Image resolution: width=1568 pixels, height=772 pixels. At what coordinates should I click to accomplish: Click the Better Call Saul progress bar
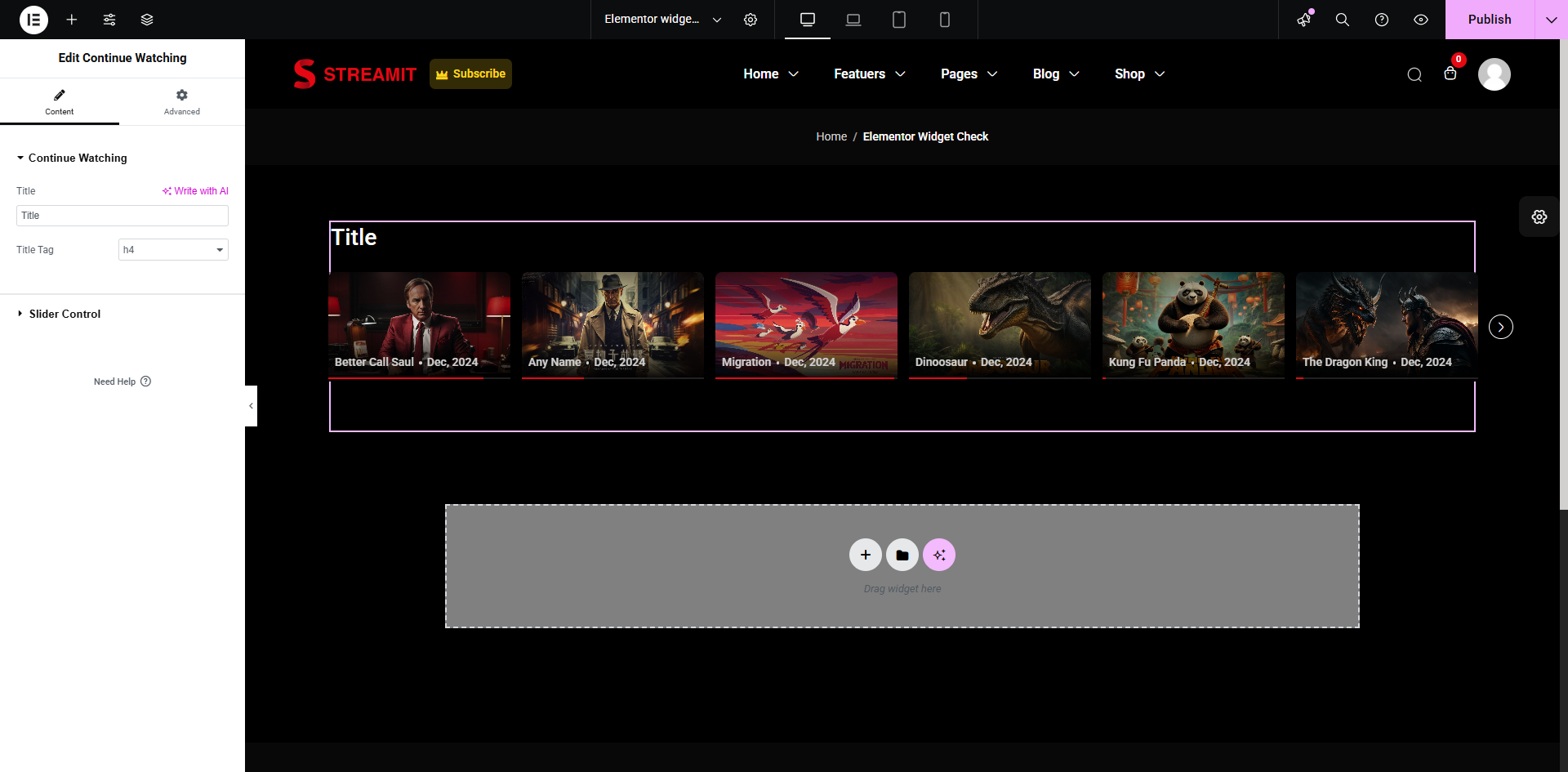(419, 378)
